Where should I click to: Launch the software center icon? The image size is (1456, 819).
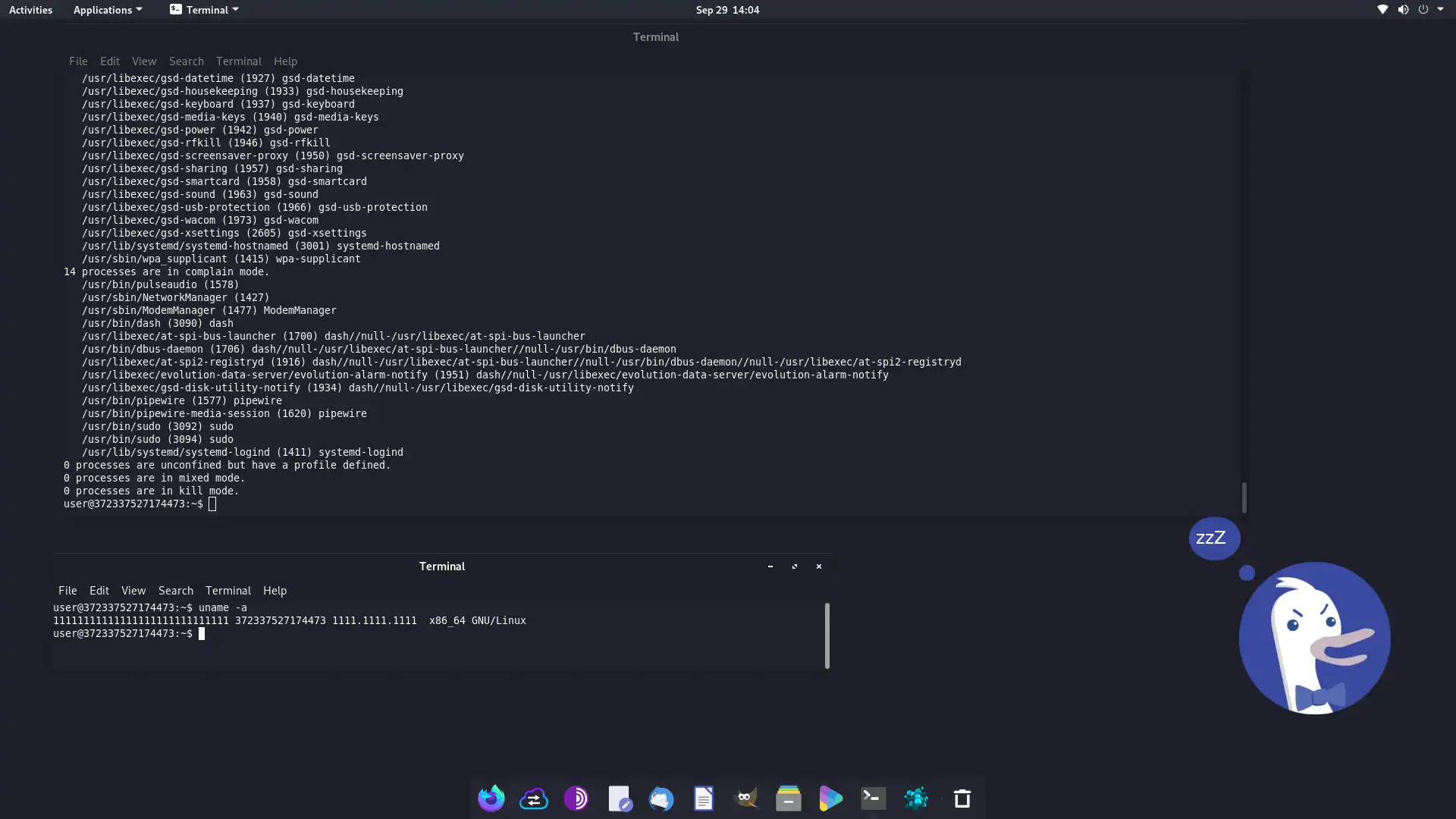tap(831, 798)
